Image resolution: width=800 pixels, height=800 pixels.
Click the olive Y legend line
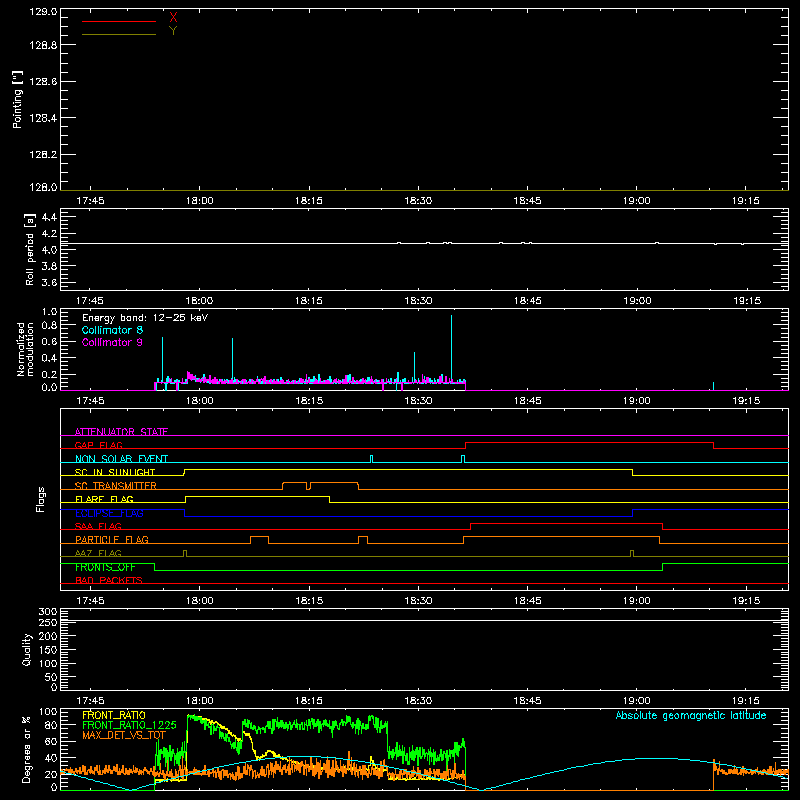click(119, 35)
